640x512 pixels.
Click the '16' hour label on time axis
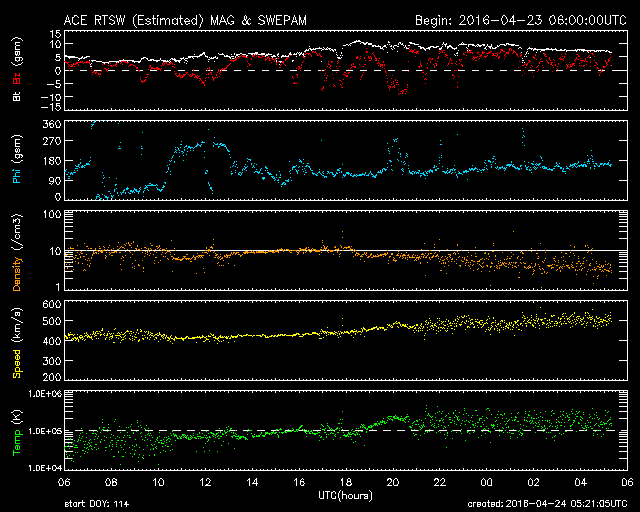tap(299, 482)
